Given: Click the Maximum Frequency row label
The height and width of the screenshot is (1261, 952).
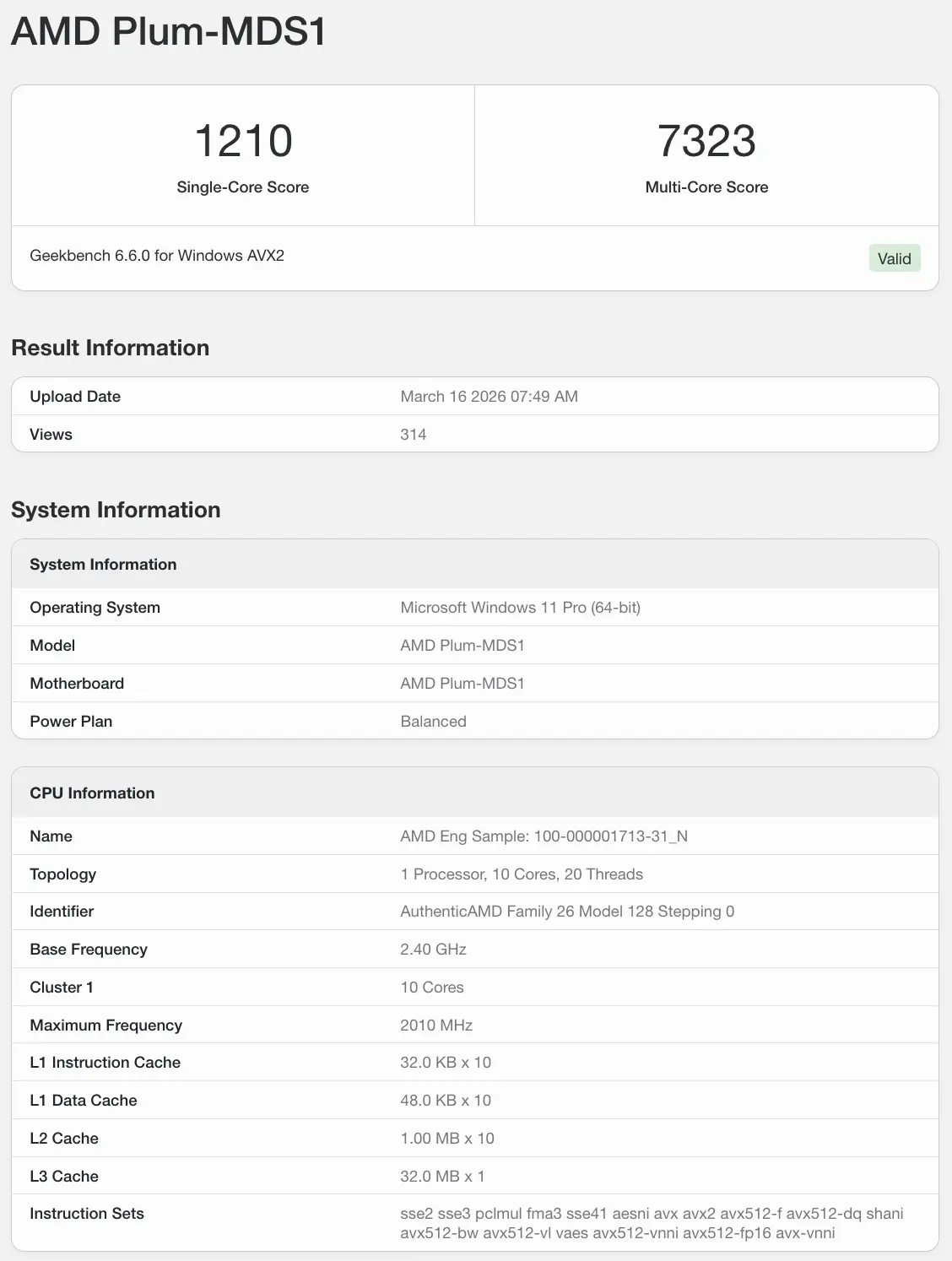Looking at the screenshot, I should 105,1026.
